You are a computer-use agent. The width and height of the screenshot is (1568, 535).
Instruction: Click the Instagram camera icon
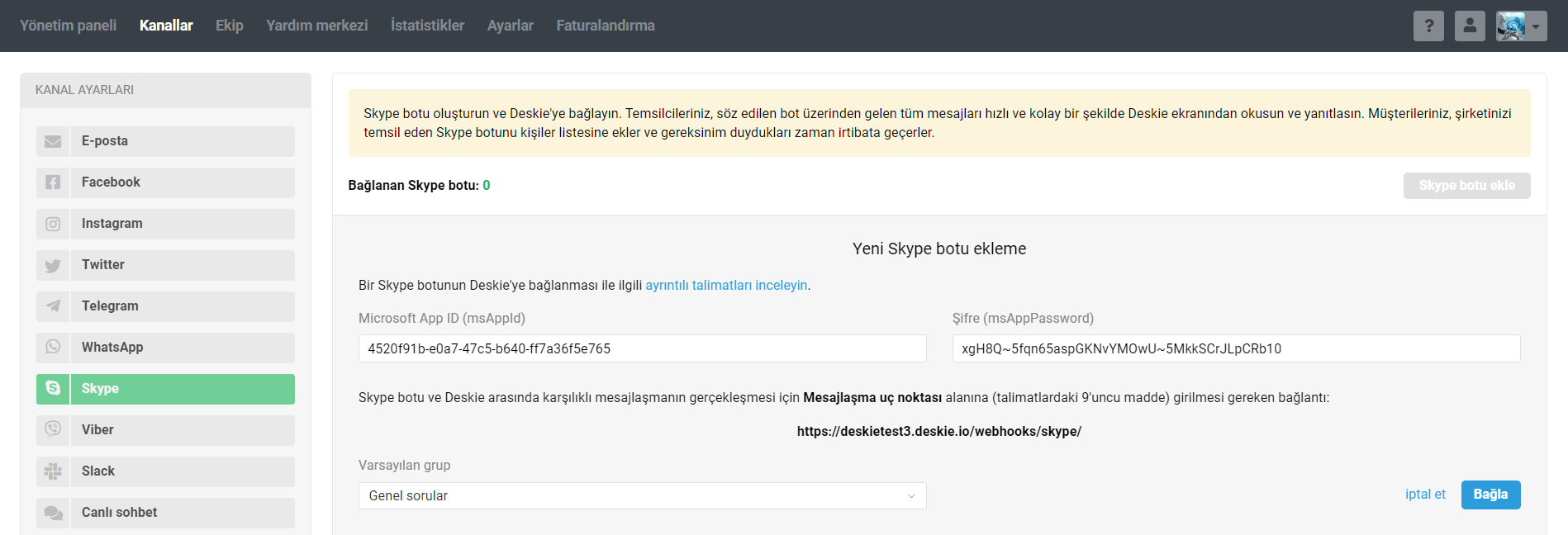click(53, 224)
